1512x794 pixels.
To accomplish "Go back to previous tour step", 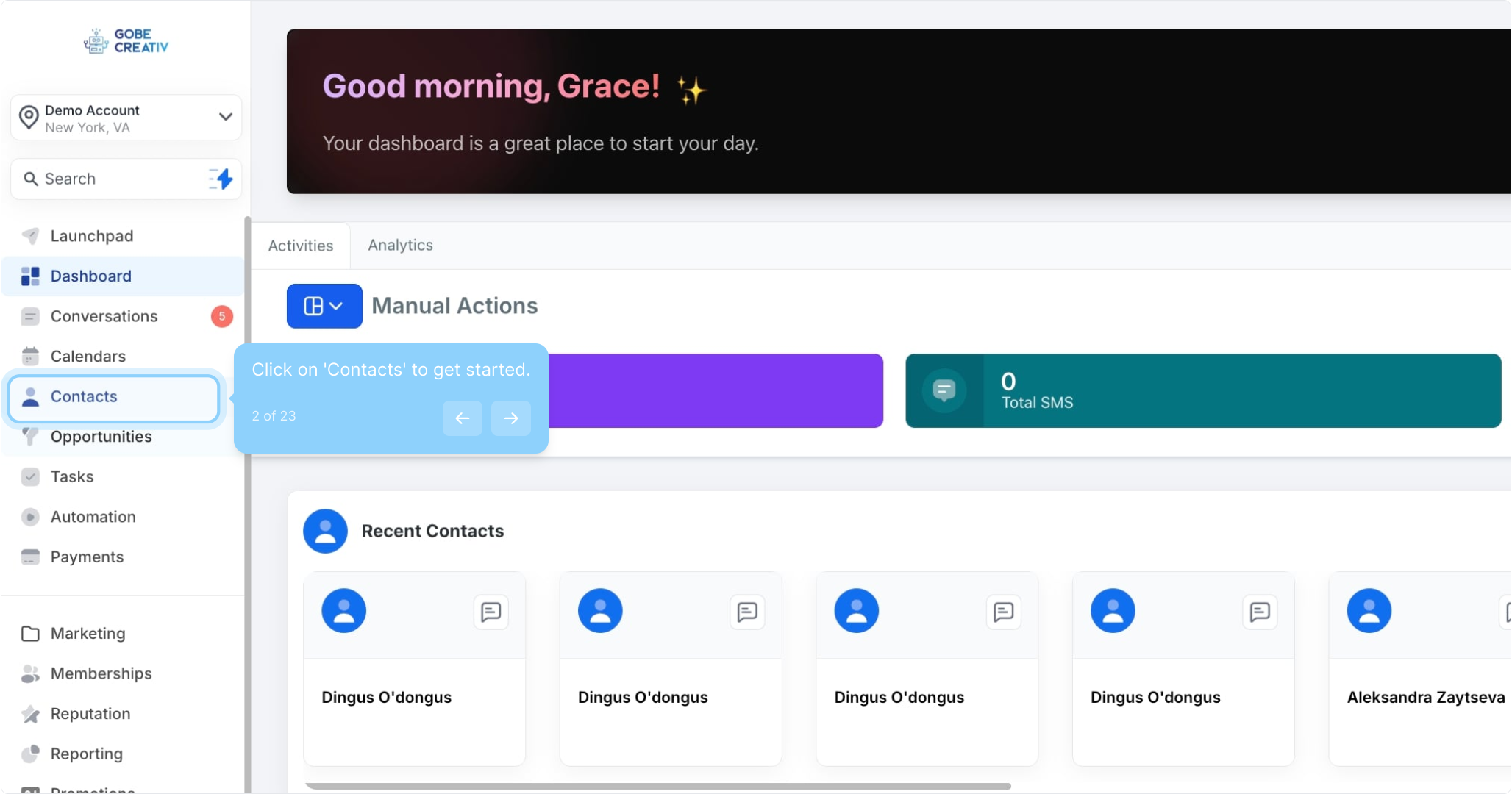I will coord(462,418).
